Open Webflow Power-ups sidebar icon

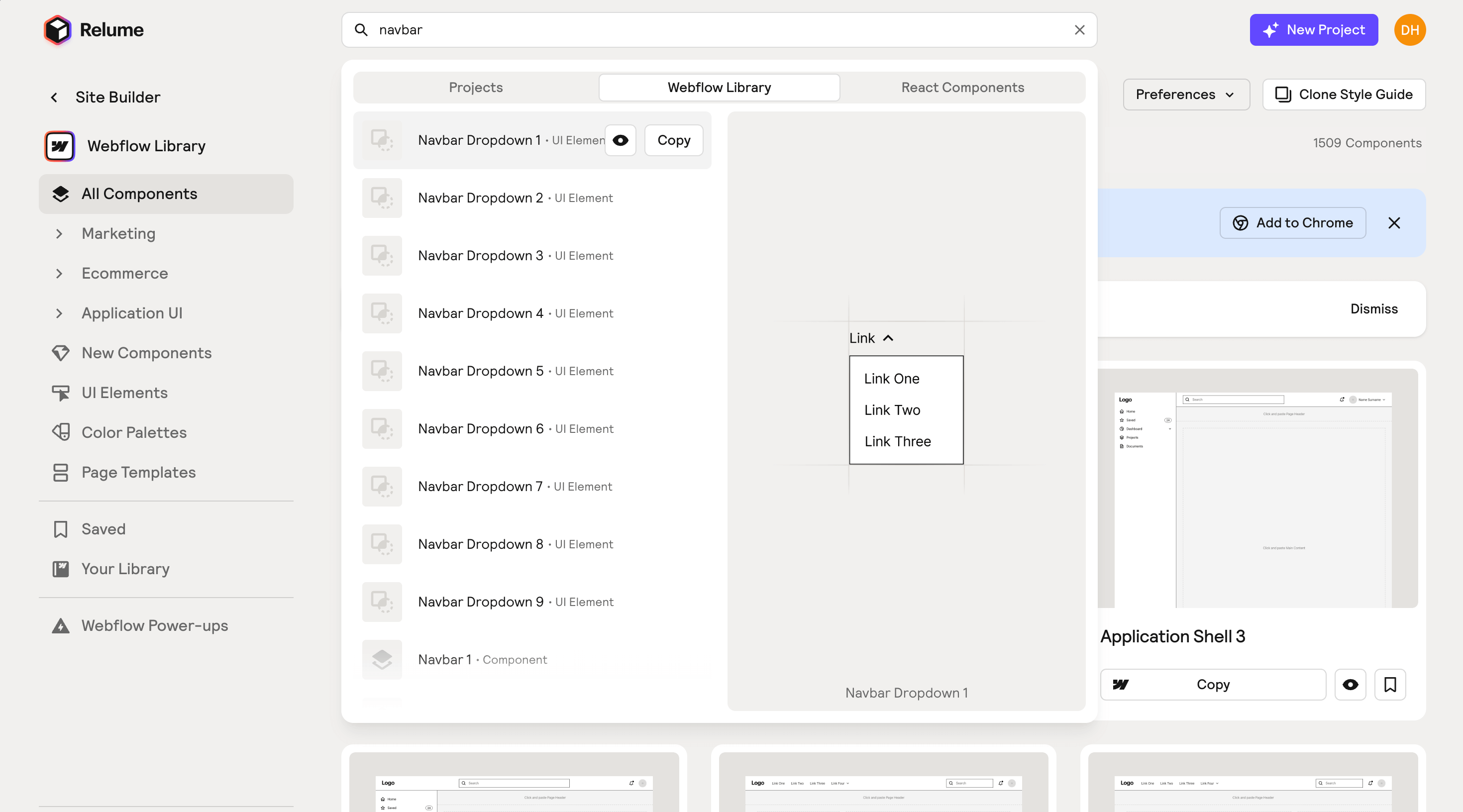[x=60, y=625]
